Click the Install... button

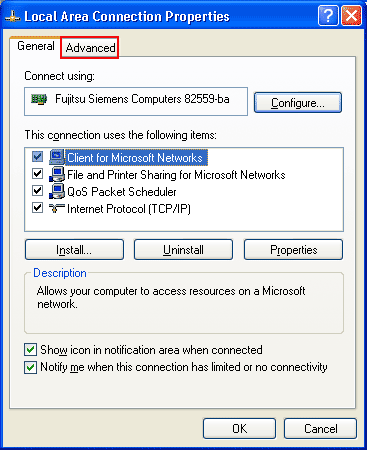(74, 250)
